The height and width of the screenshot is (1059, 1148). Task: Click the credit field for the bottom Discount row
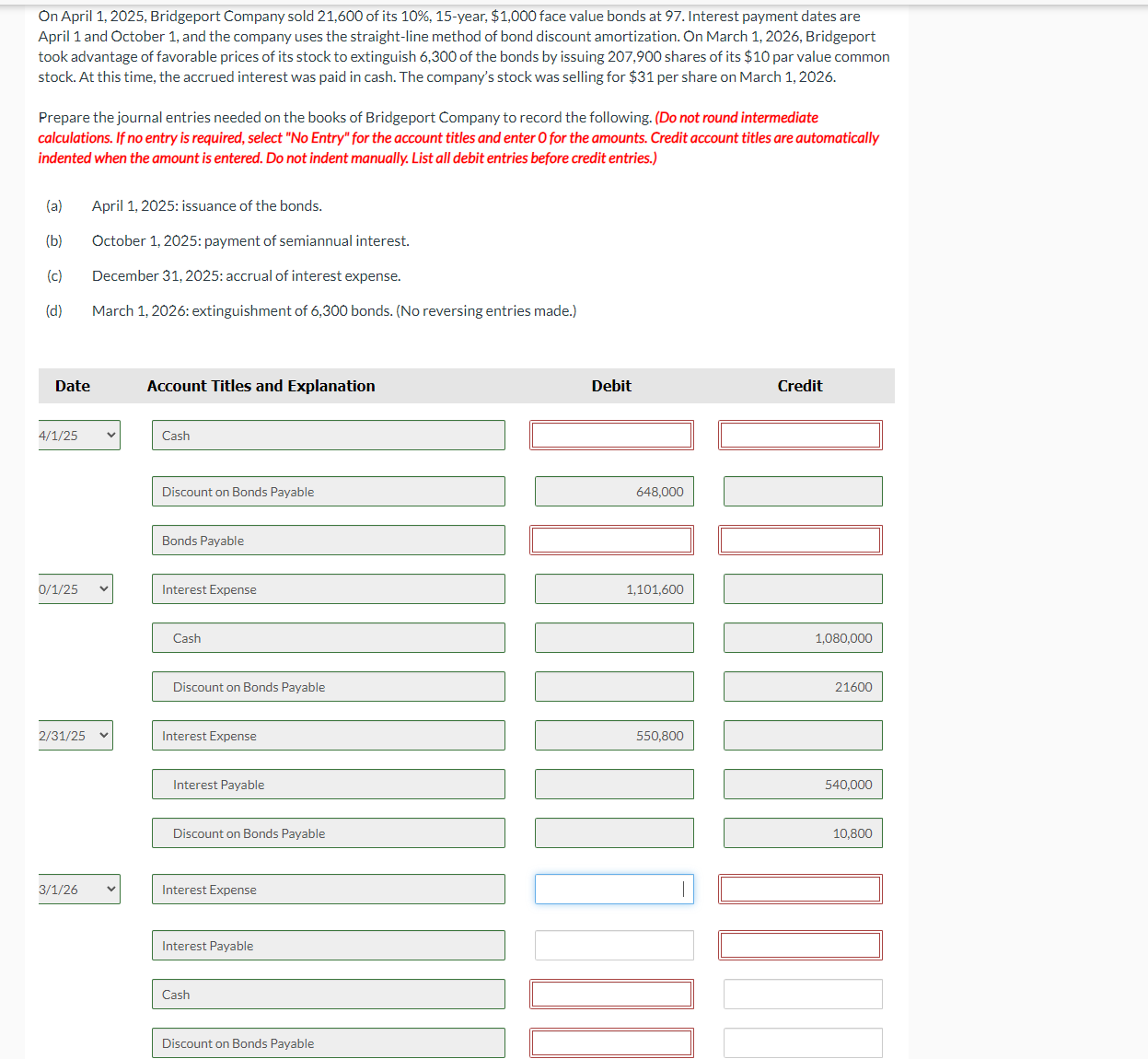(x=803, y=1043)
